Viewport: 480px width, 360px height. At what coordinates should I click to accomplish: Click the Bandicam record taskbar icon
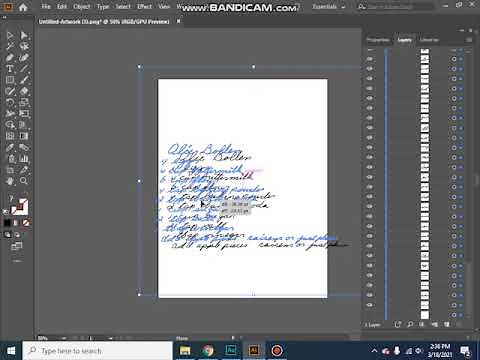(277, 351)
